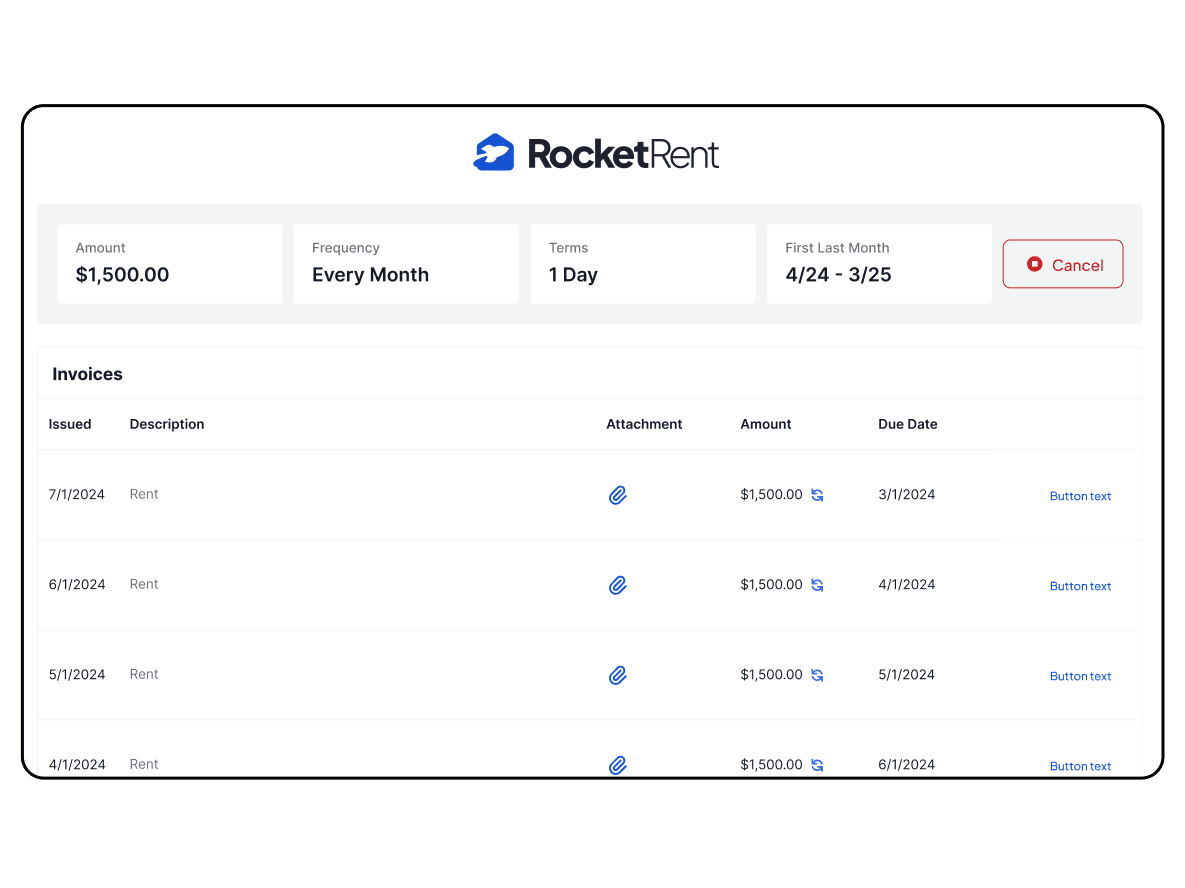Click recurring sync icon on 4/1/2024 invoice amount
1185x888 pixels.
817,765
